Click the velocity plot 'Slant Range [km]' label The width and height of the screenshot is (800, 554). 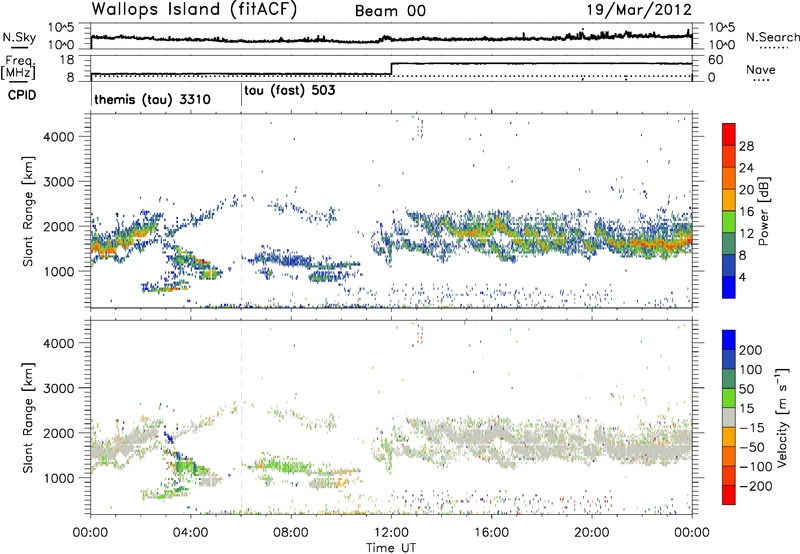pyautogui.click(x=28, y=418)
